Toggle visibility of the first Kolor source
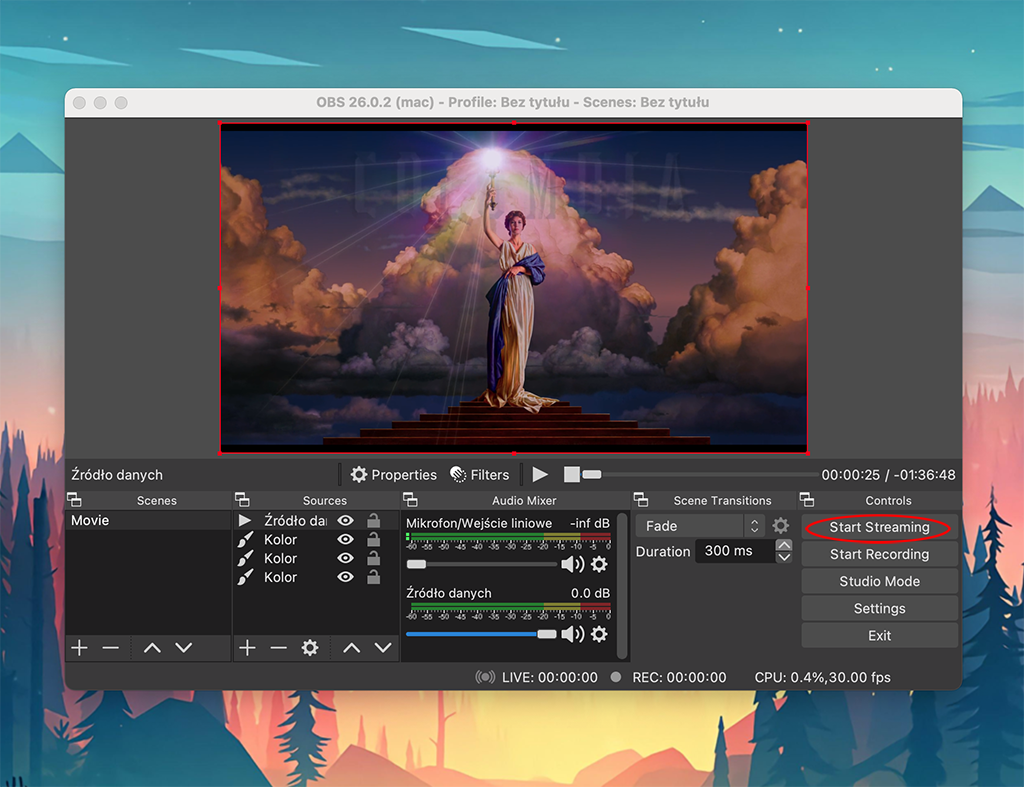Viewport: 1024px width, 787px height. (x=345, y=539)
